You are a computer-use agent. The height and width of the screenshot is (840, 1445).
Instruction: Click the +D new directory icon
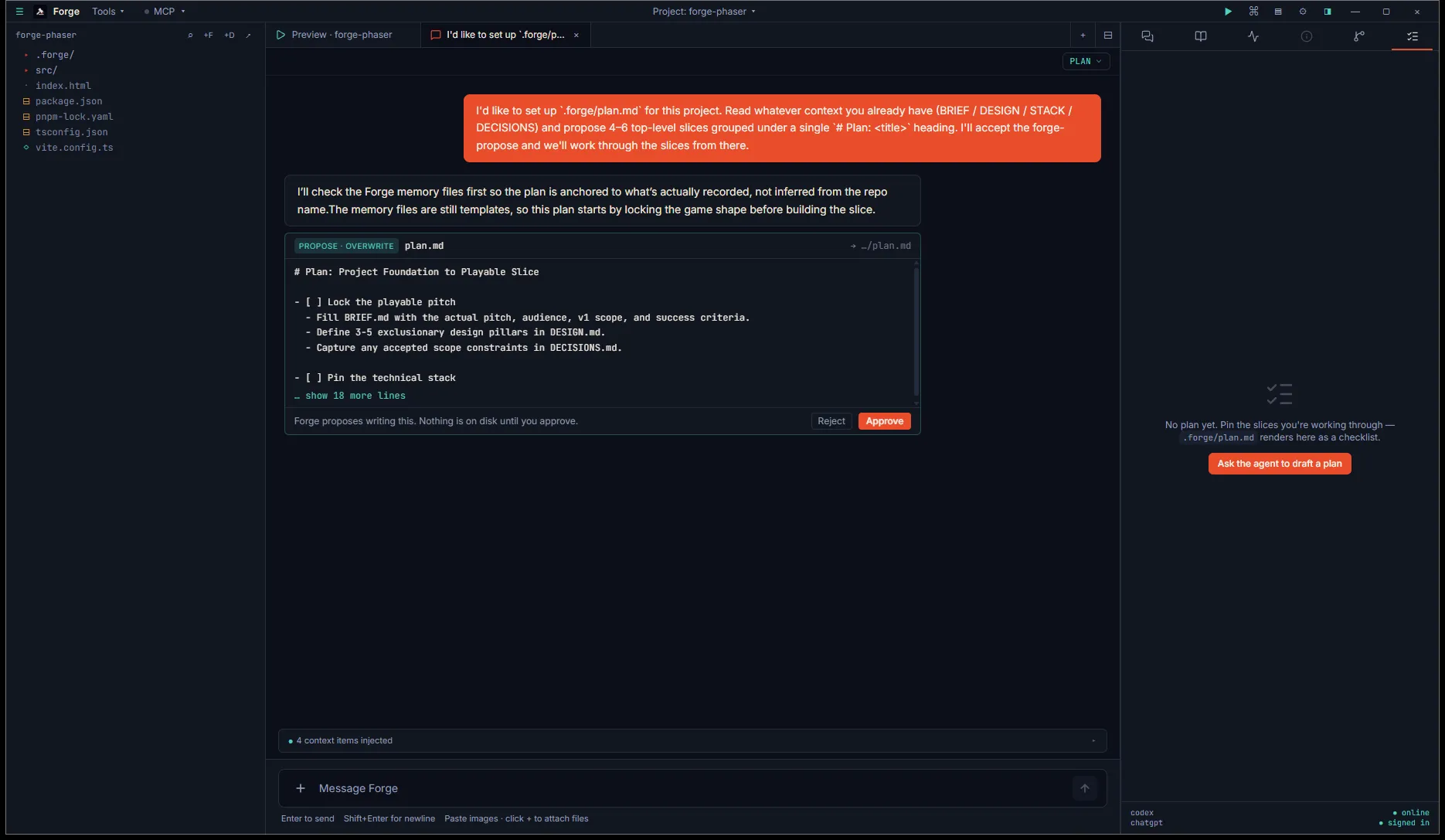coord(229,36)
